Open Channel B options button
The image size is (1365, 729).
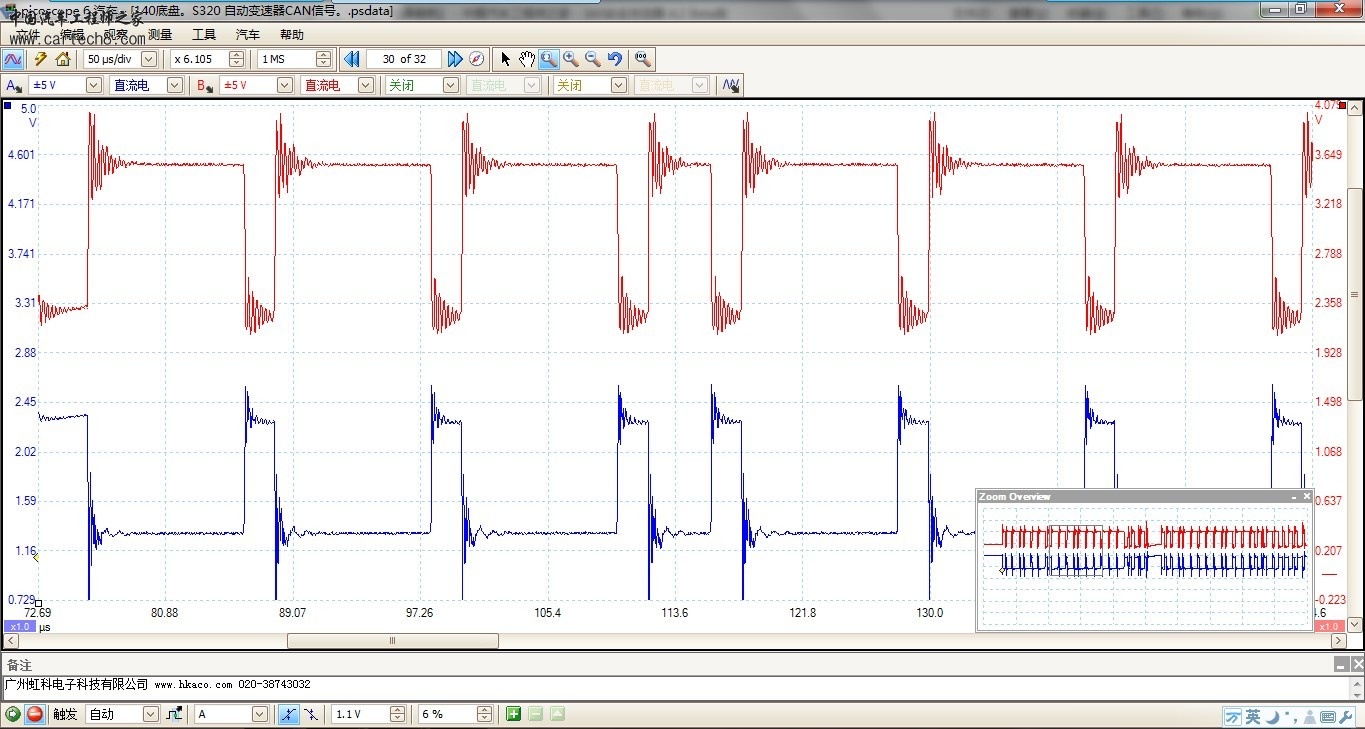205,85
